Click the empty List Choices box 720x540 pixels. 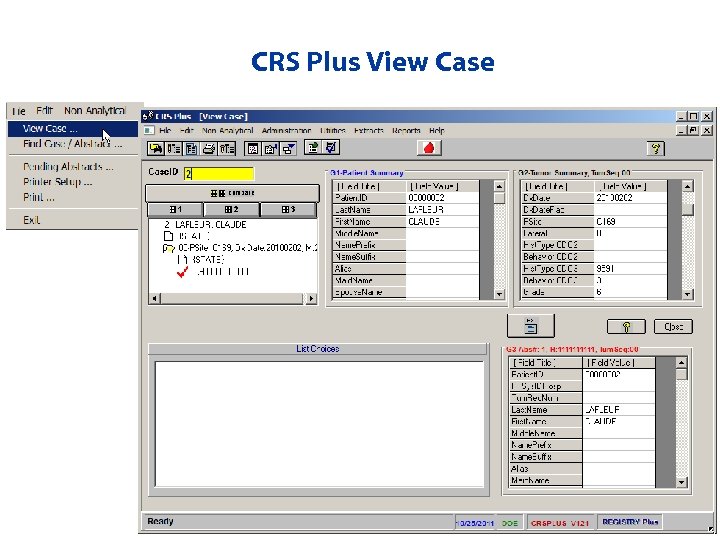click(320, 424)
